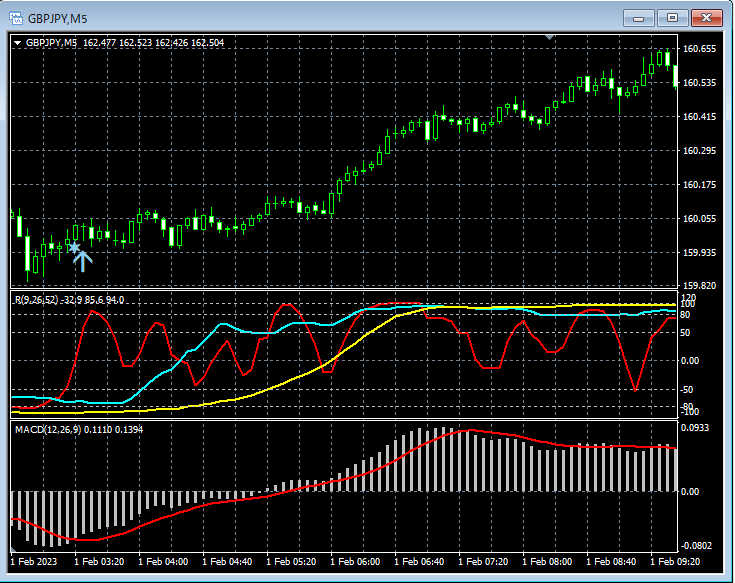Click the 159.820 price scale label
The image size is (735, 583).
pos(699,285)
